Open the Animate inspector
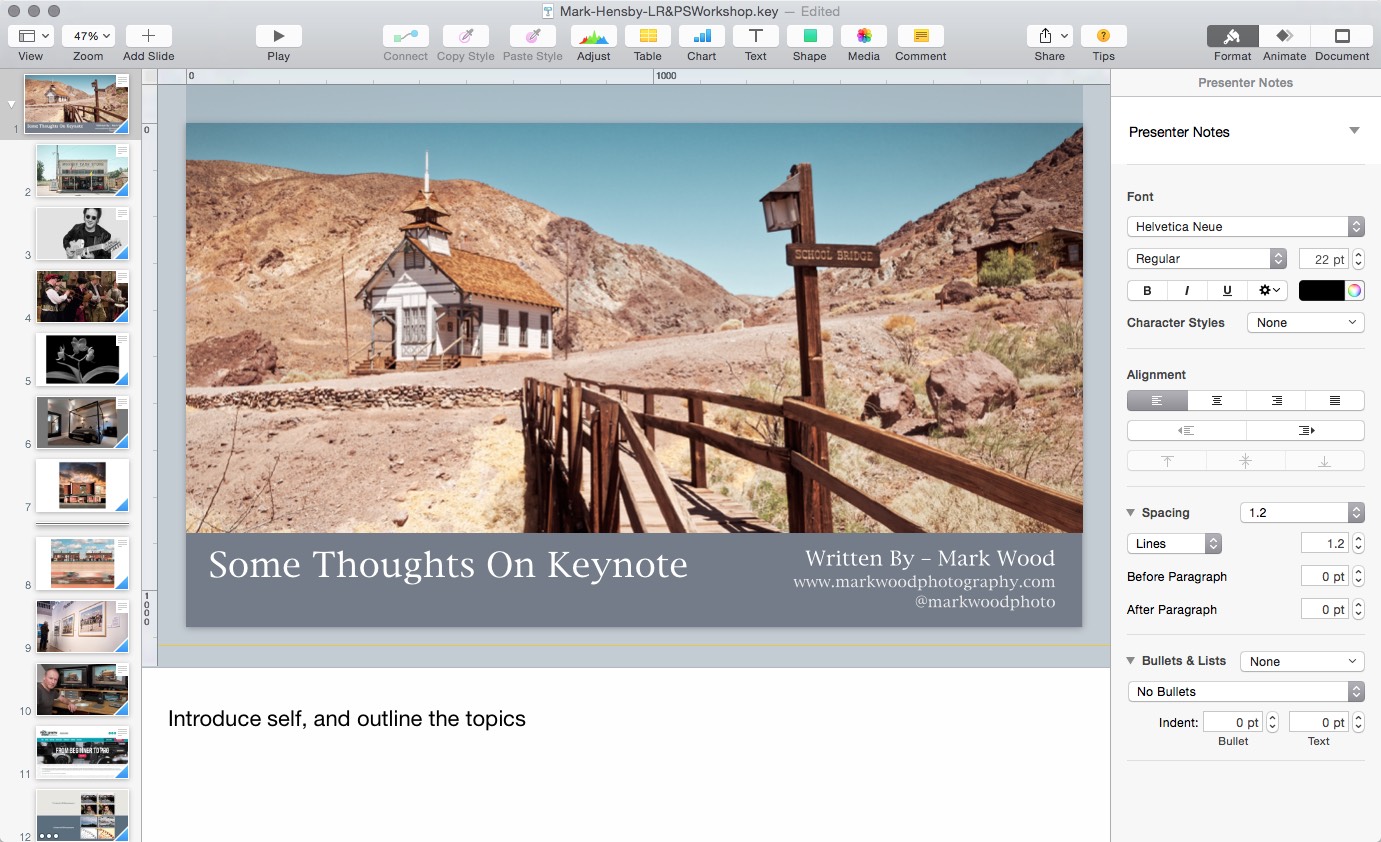1381x842 pixels. tap(1285, 36)
